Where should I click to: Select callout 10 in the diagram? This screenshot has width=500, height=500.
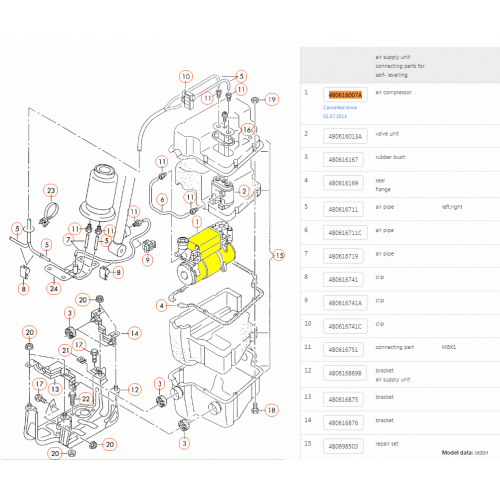186,77
